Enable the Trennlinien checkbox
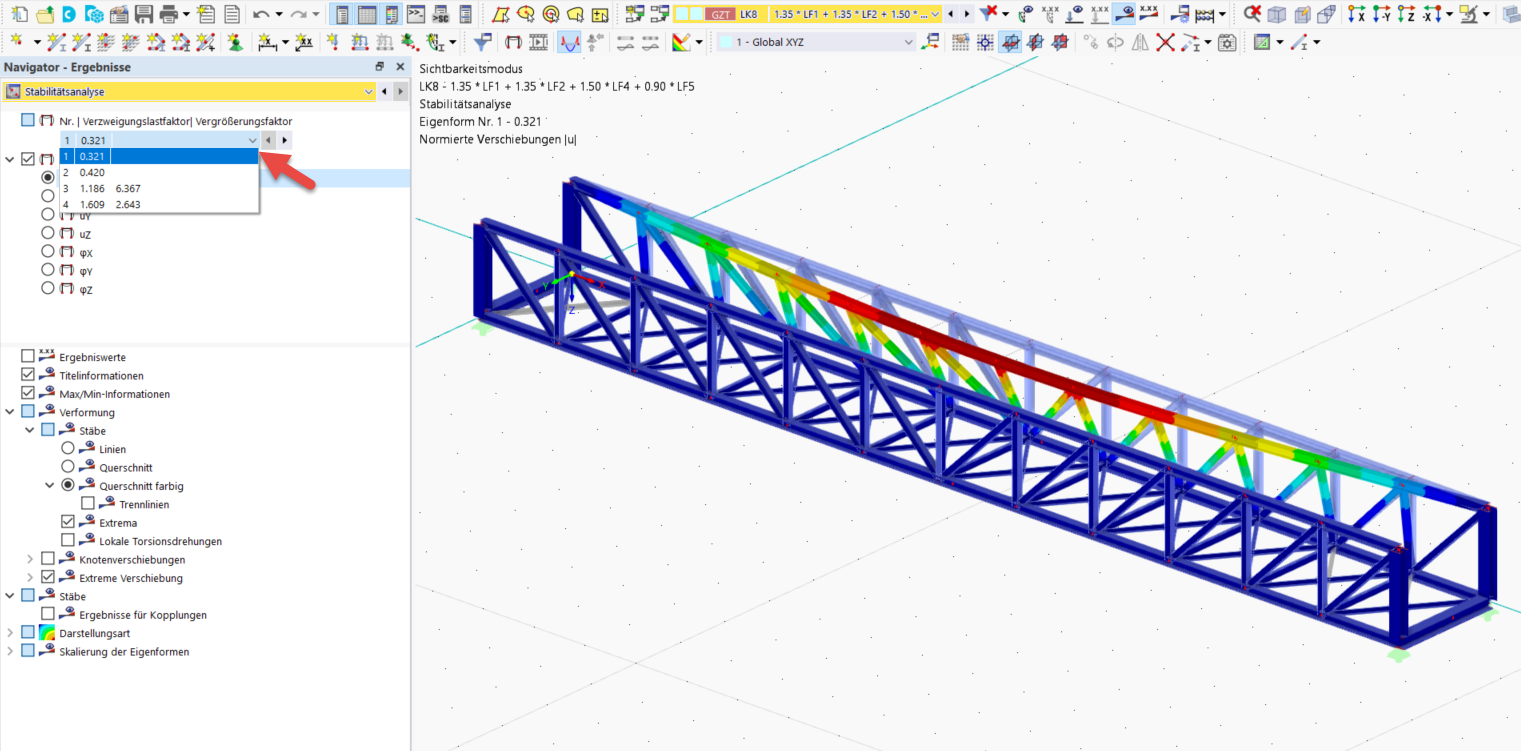The height and width of the screenshot is (751, 1521). [x=88, y=504]
